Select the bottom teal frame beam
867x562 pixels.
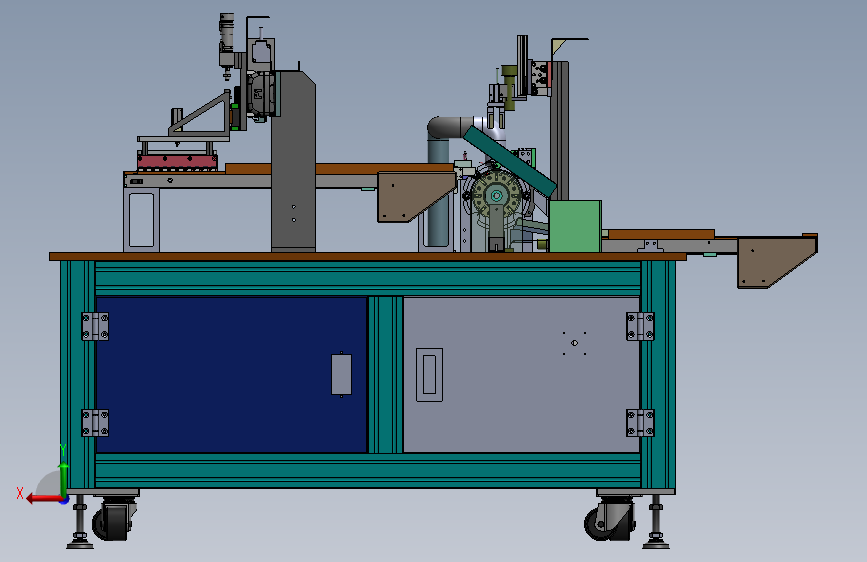pos(368,470)
